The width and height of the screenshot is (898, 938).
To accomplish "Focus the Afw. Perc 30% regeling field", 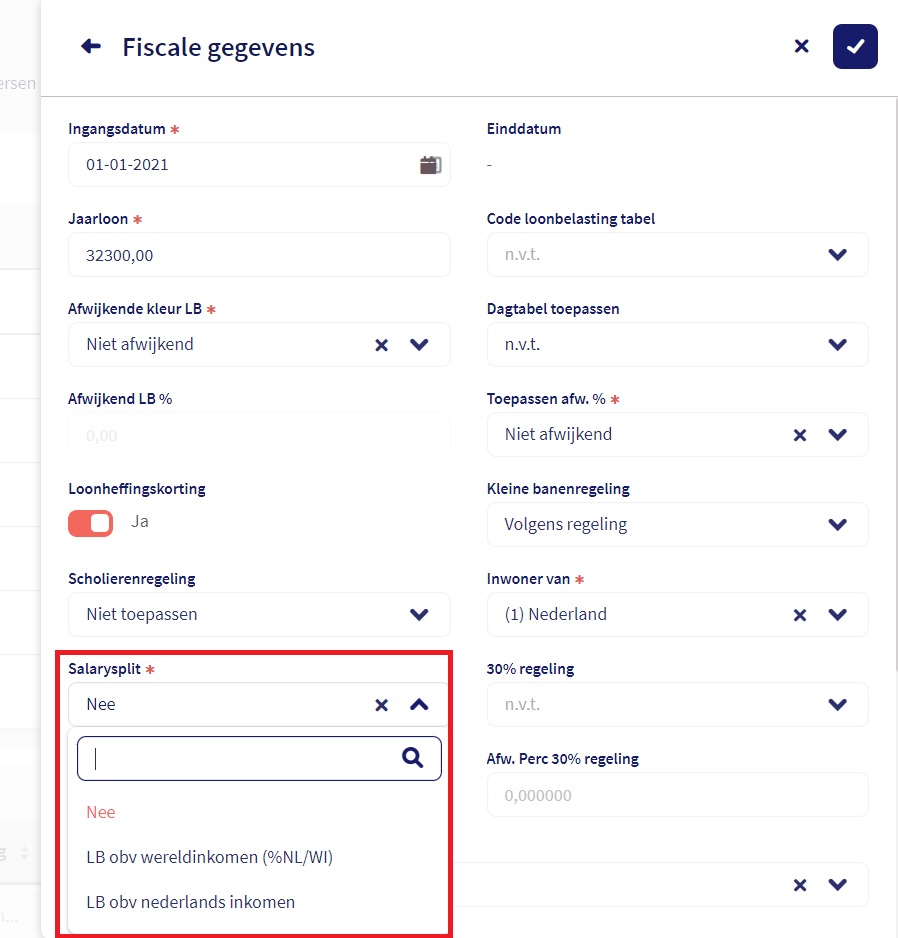I will pyautogui.click(x=677, y=795).
